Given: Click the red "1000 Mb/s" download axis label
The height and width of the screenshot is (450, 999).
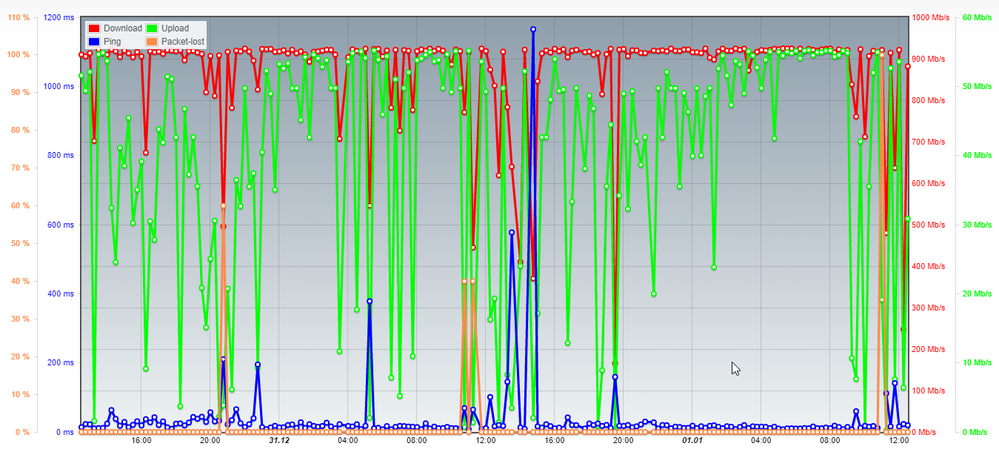Looking at the screenshot, I should pyautogui.click(x=931, y=17).
